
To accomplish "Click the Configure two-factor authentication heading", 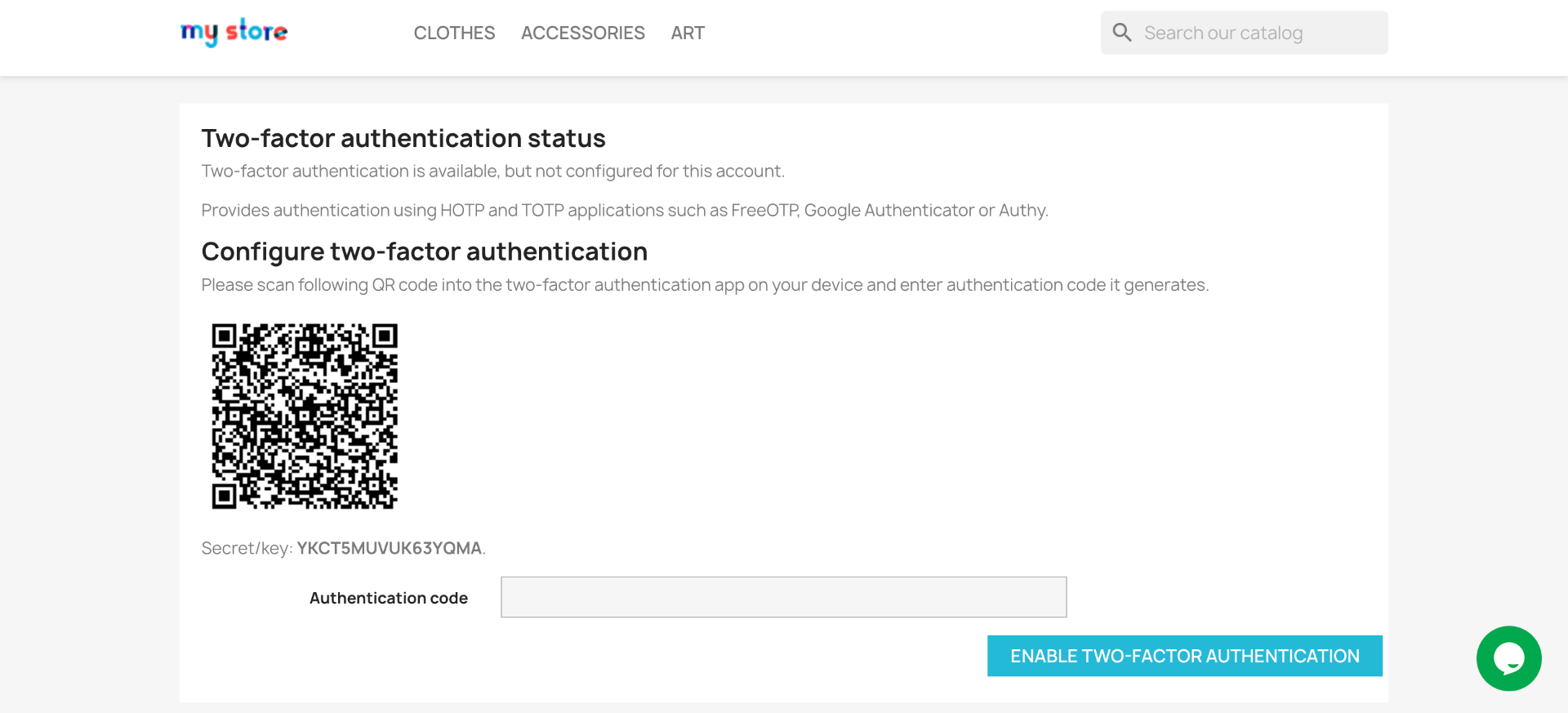I will [424, 252].
